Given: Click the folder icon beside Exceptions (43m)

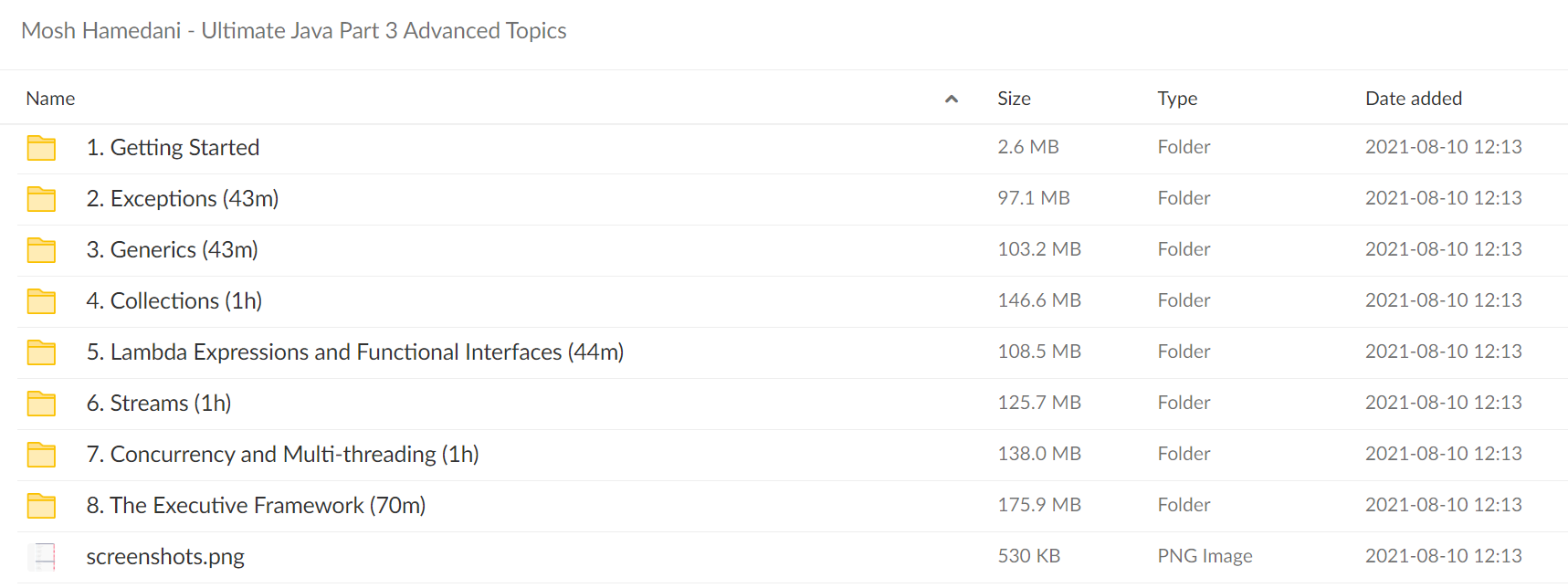Looking at the screenshot, I should pos(41,199).
